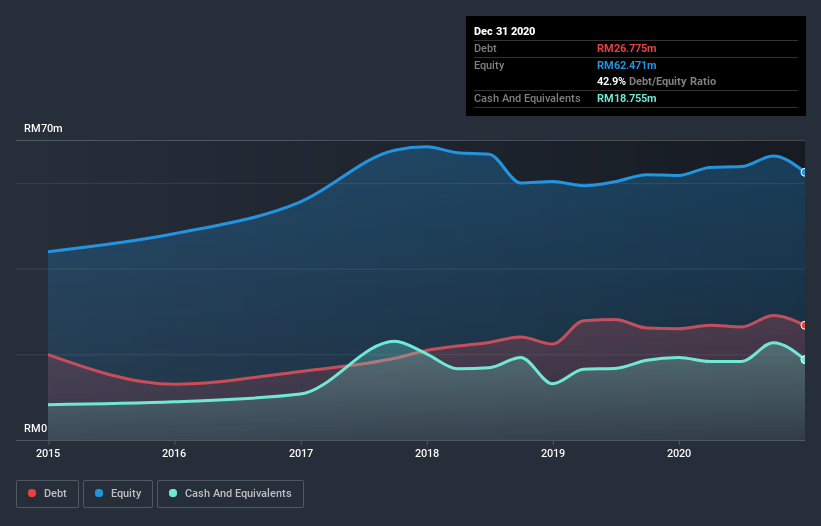Select the Equity endpoint marker on chart
The image size is (821, 526).
(x=804, y=172)
